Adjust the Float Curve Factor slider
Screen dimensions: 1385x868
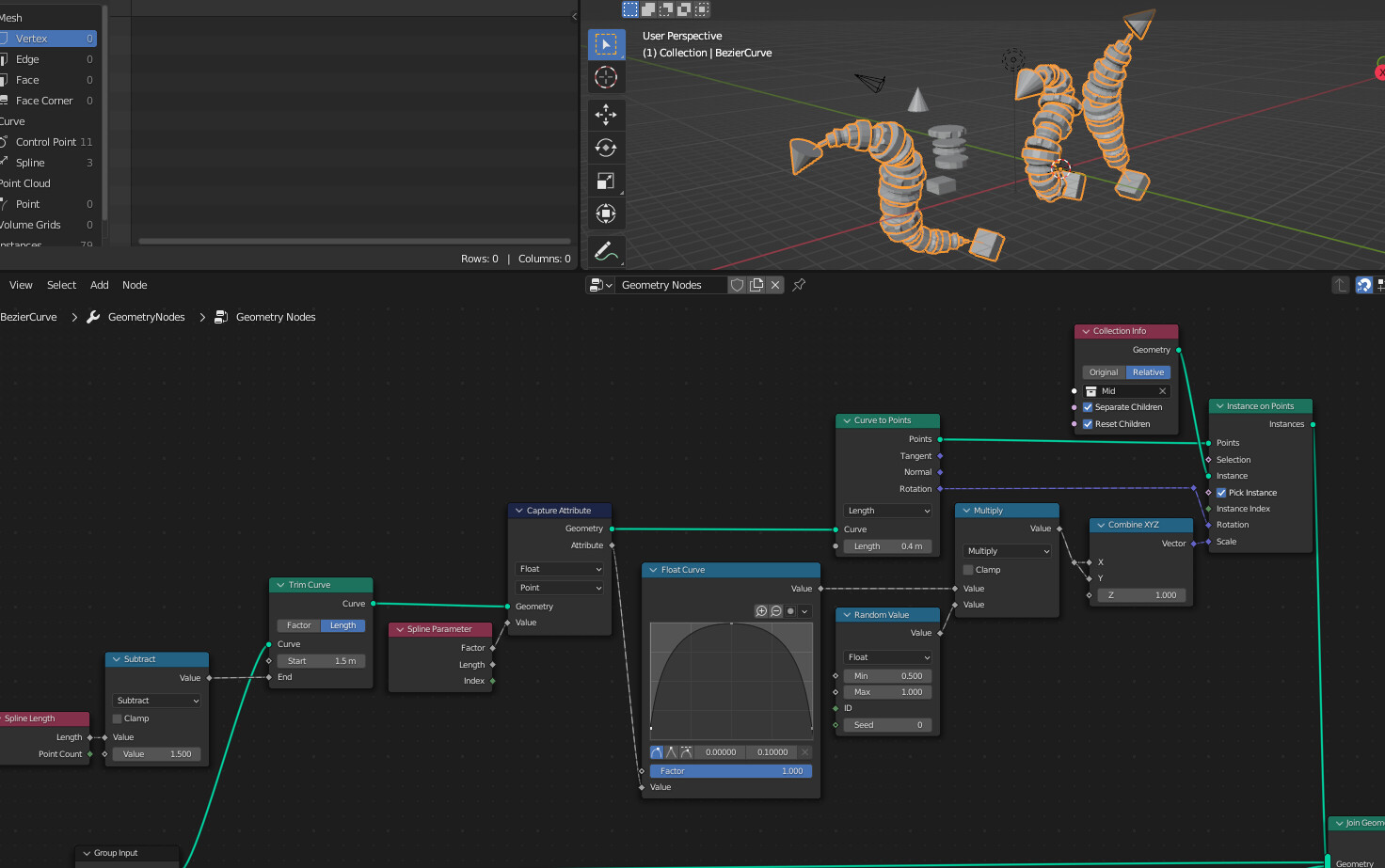pos(731,771)
